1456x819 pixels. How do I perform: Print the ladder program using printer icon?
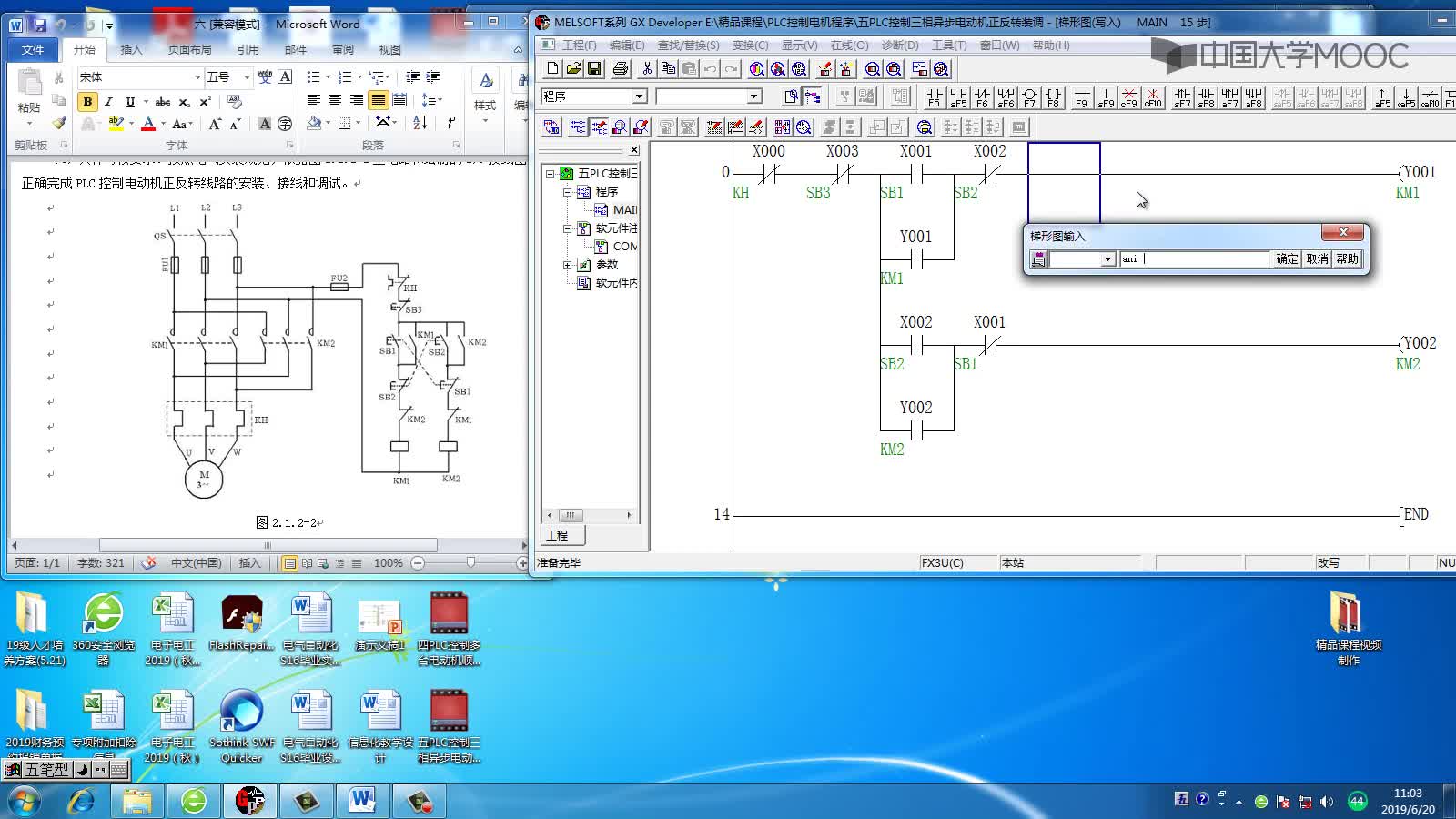[621, 69]
